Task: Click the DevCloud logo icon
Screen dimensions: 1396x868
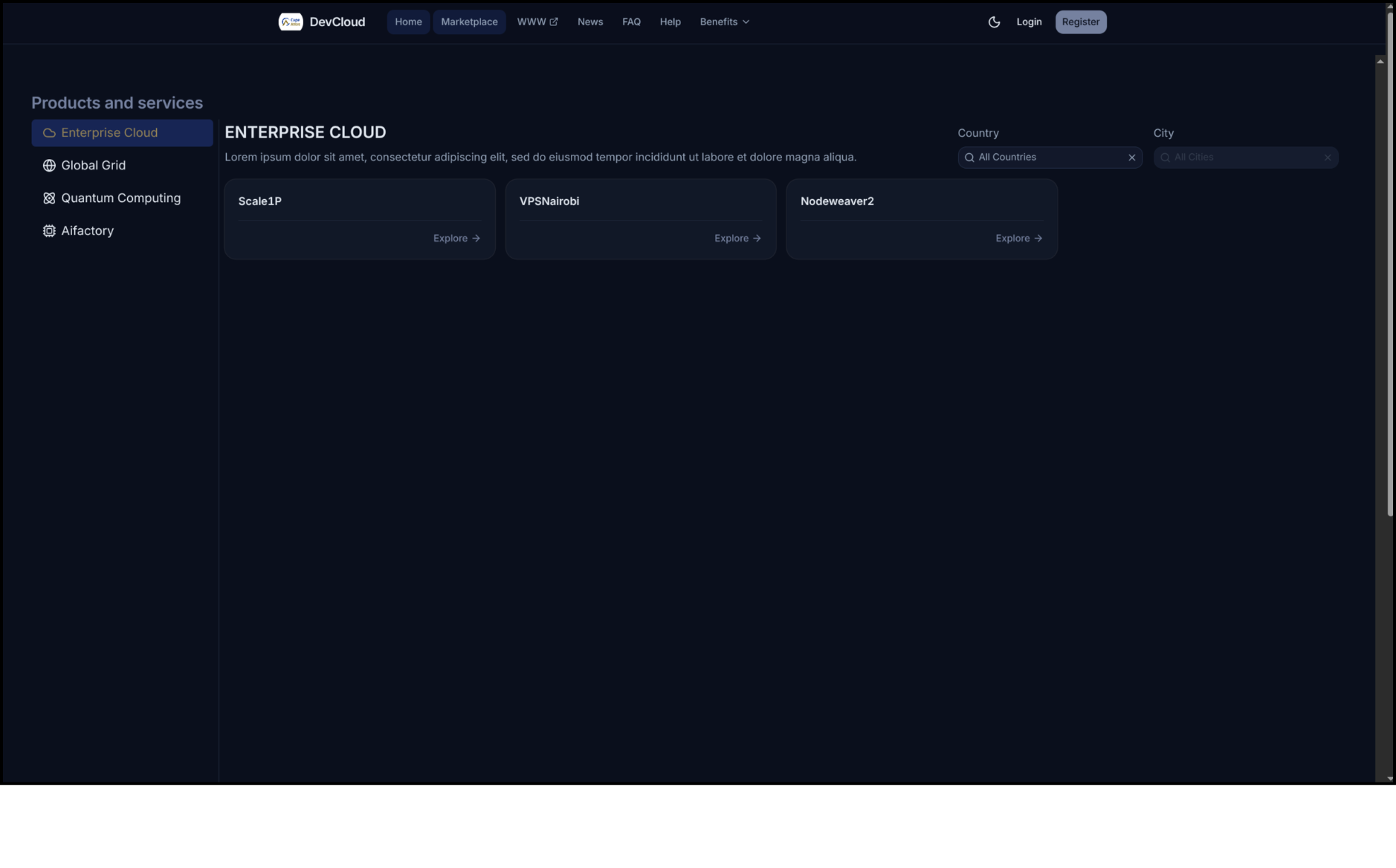Action: click(x=290, y=22)
